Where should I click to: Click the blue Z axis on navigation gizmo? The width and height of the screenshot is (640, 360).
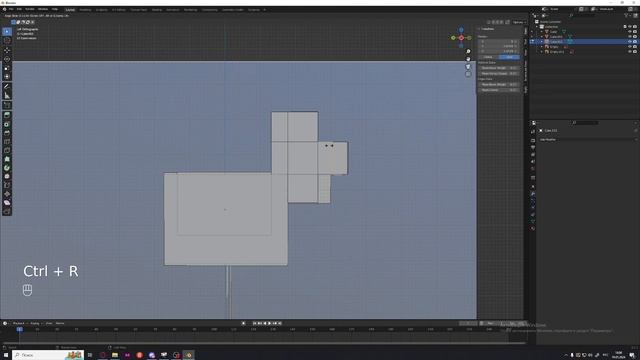[x=461, y=30]
